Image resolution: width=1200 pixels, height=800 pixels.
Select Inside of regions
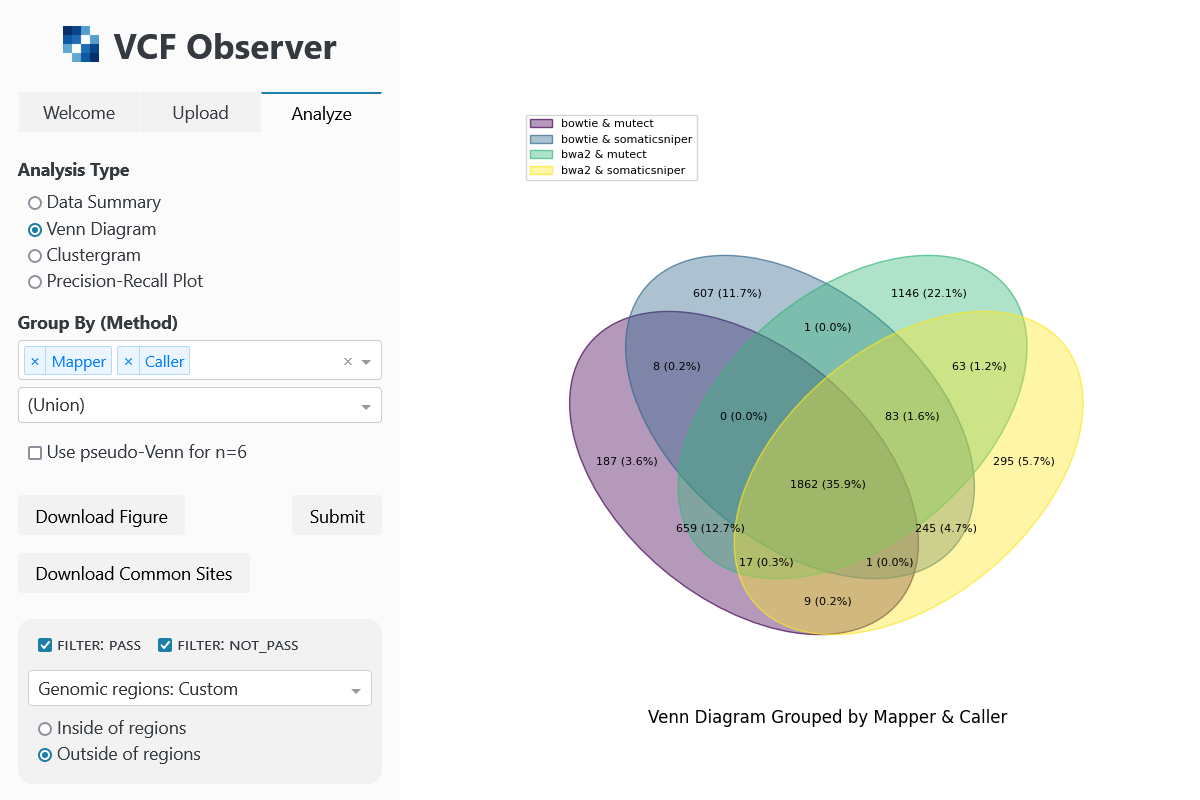click(x=45, y=729)
